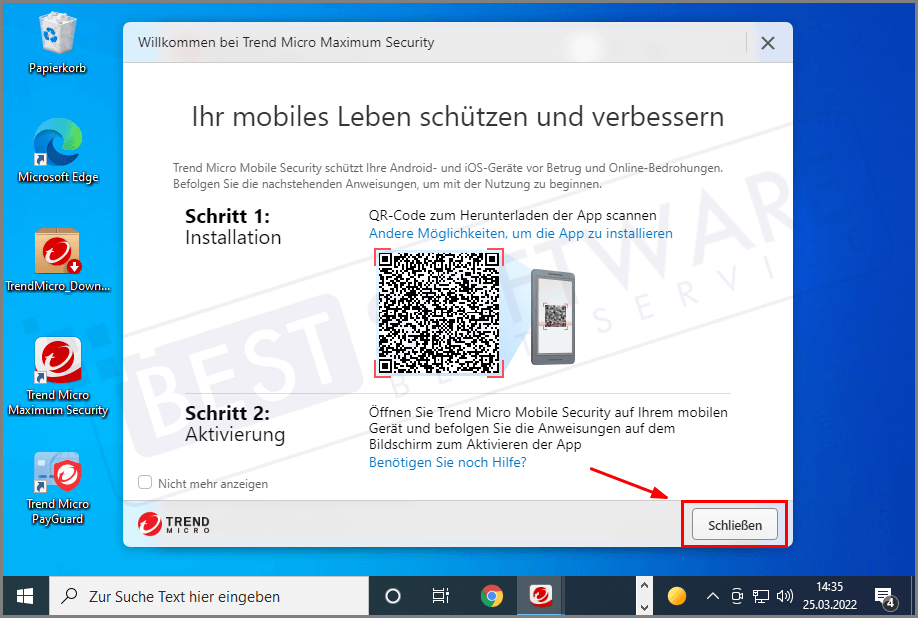Click the Trend Micro logo in the dialog footer

172,523
